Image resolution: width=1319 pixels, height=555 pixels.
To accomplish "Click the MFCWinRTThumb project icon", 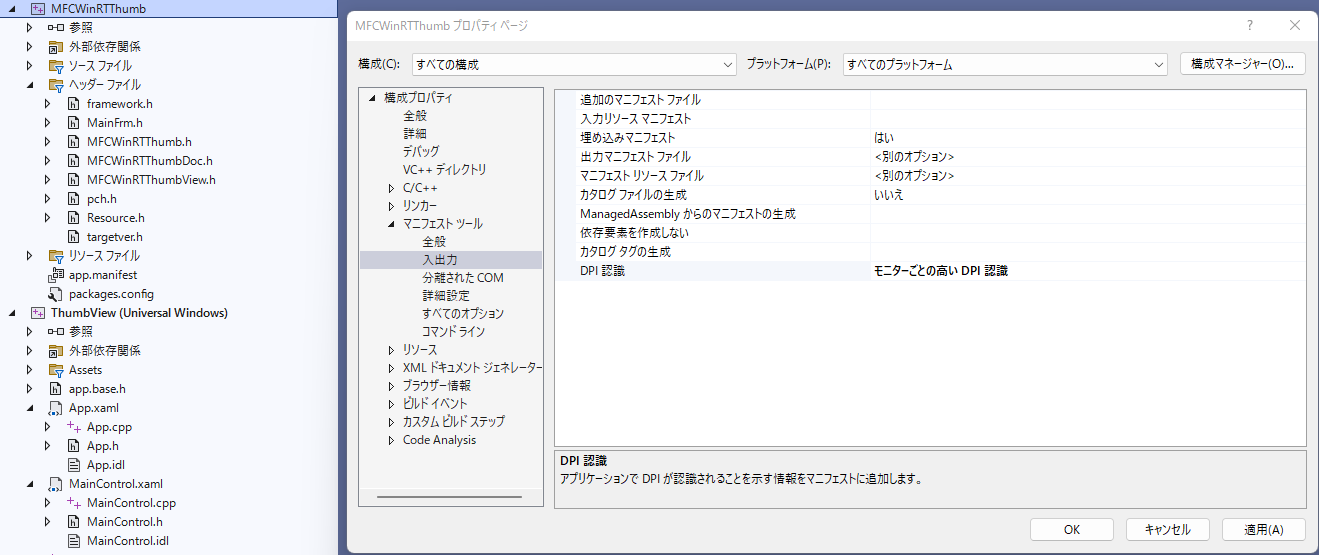I will click(x=38, y=8).
